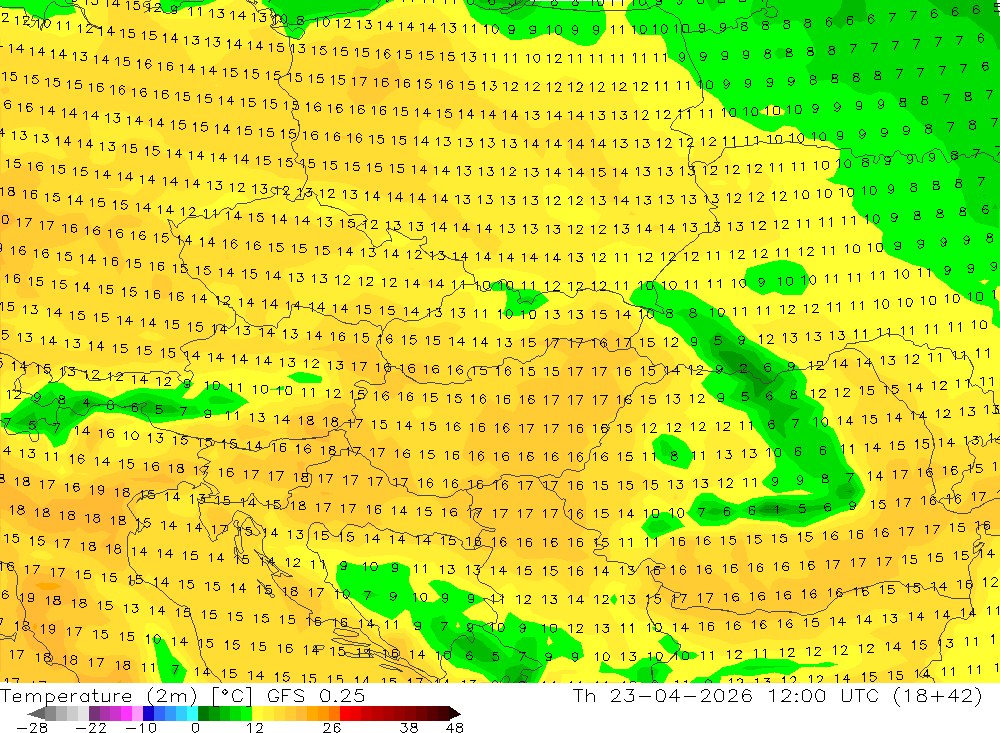Screen dimensions: 1000x733
Task: Click the '12:00 UTC' time label
Action: click(823, 695)
